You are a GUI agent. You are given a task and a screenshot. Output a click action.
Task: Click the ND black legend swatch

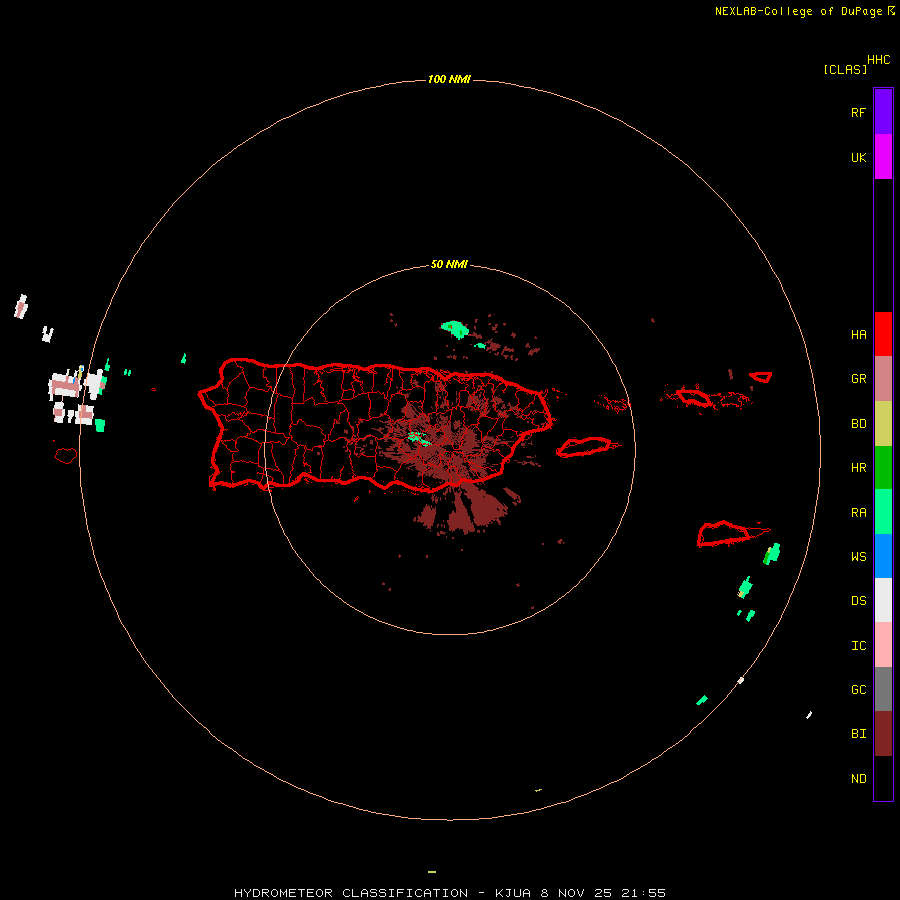pyautogui.click(x=883, y=778)
